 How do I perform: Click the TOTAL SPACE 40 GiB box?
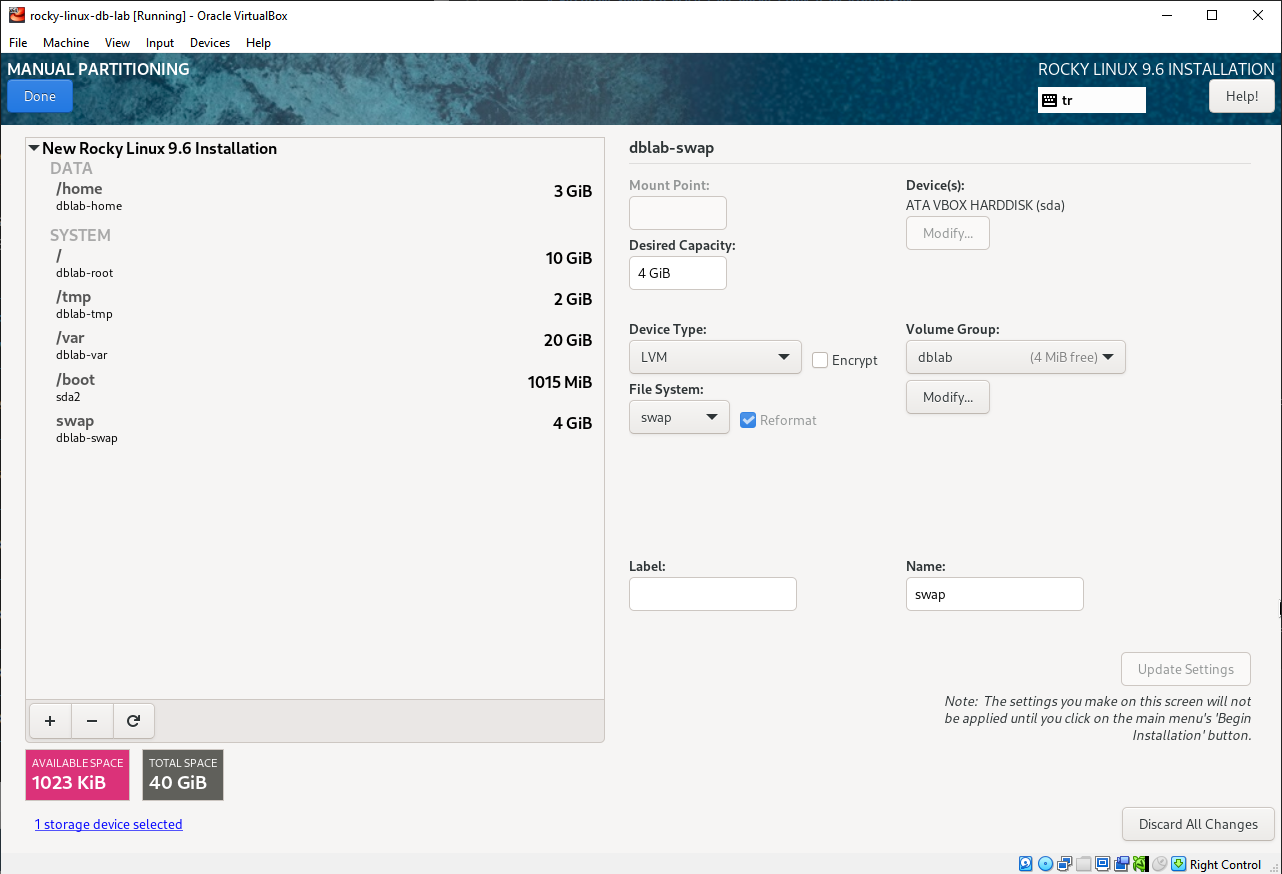(183, 775)
